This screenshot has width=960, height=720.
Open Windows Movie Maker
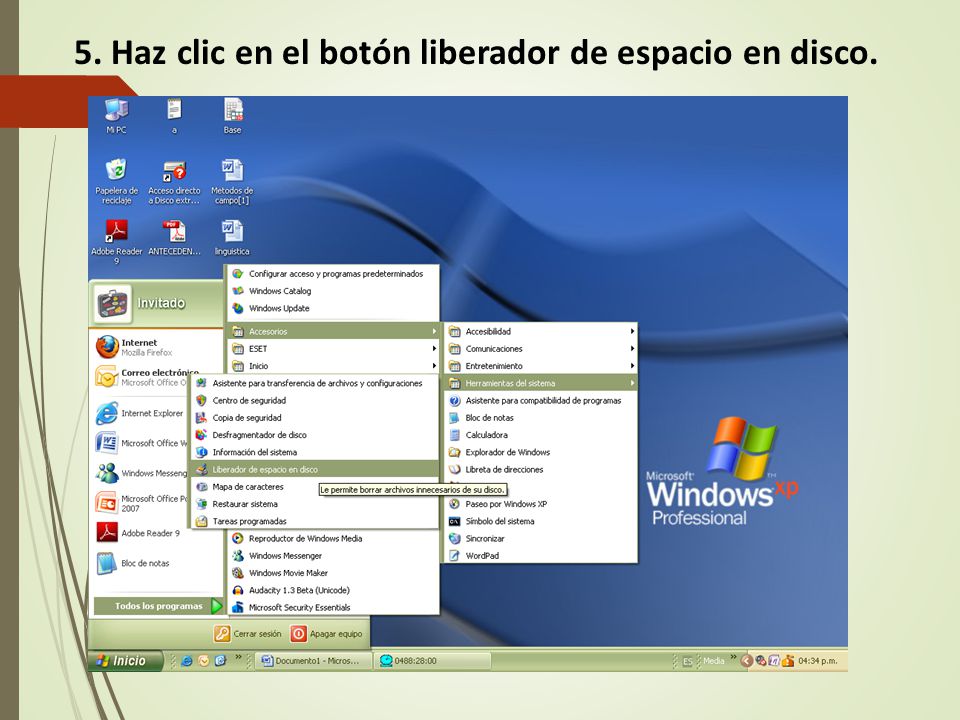(334, 573)
